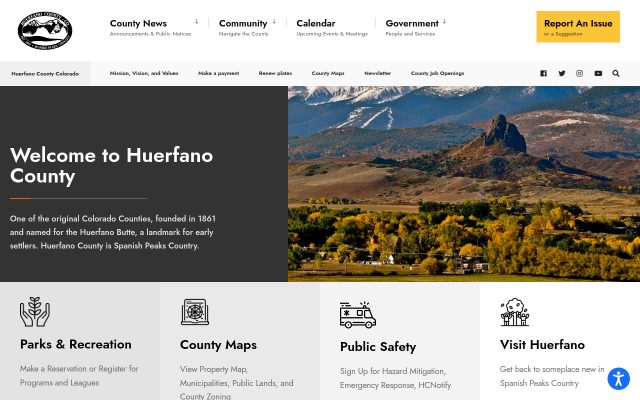Image resolution: width=640 pixels, height=400 pixels.
Task: Open the accessibility widget icon
Action: tap(618, 378)
